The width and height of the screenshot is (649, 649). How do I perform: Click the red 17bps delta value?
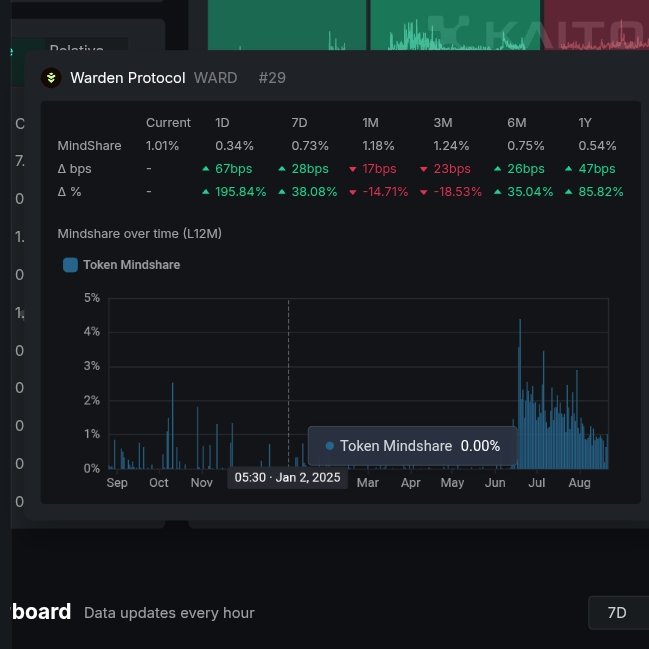pyautogui.click(x=379, y=169)
